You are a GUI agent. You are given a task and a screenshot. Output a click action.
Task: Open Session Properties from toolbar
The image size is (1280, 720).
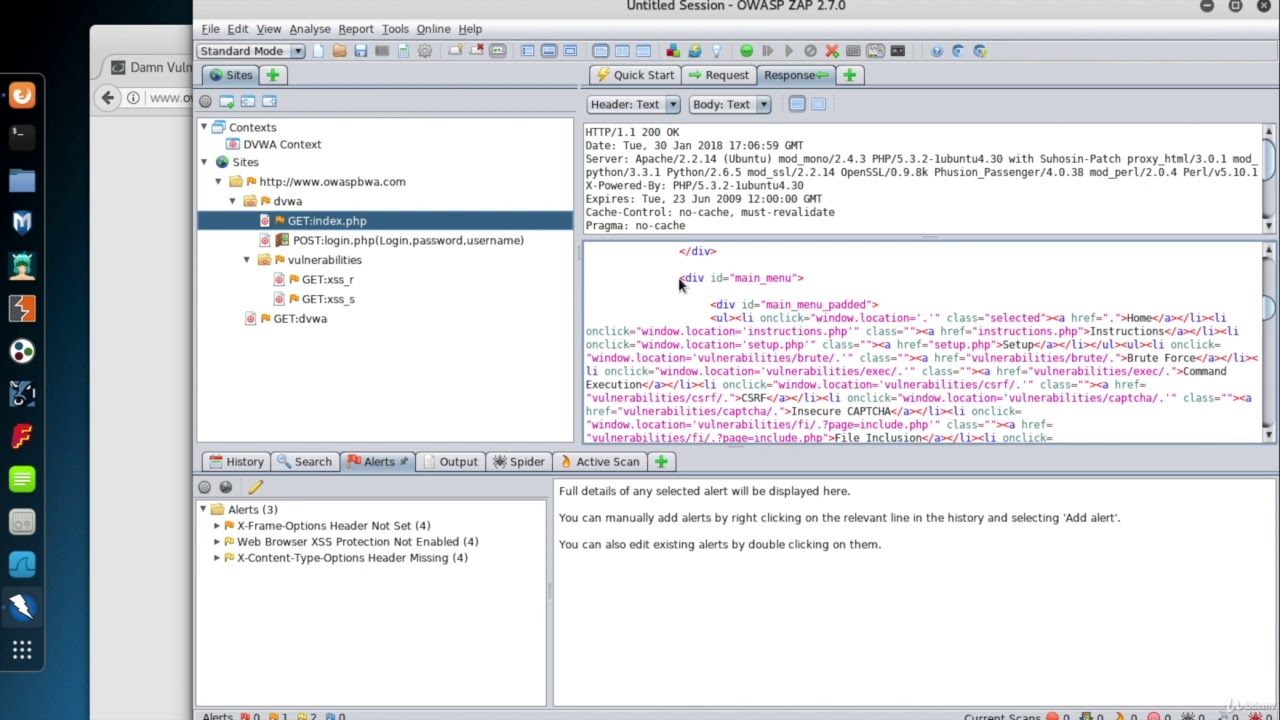coord(403,51)
